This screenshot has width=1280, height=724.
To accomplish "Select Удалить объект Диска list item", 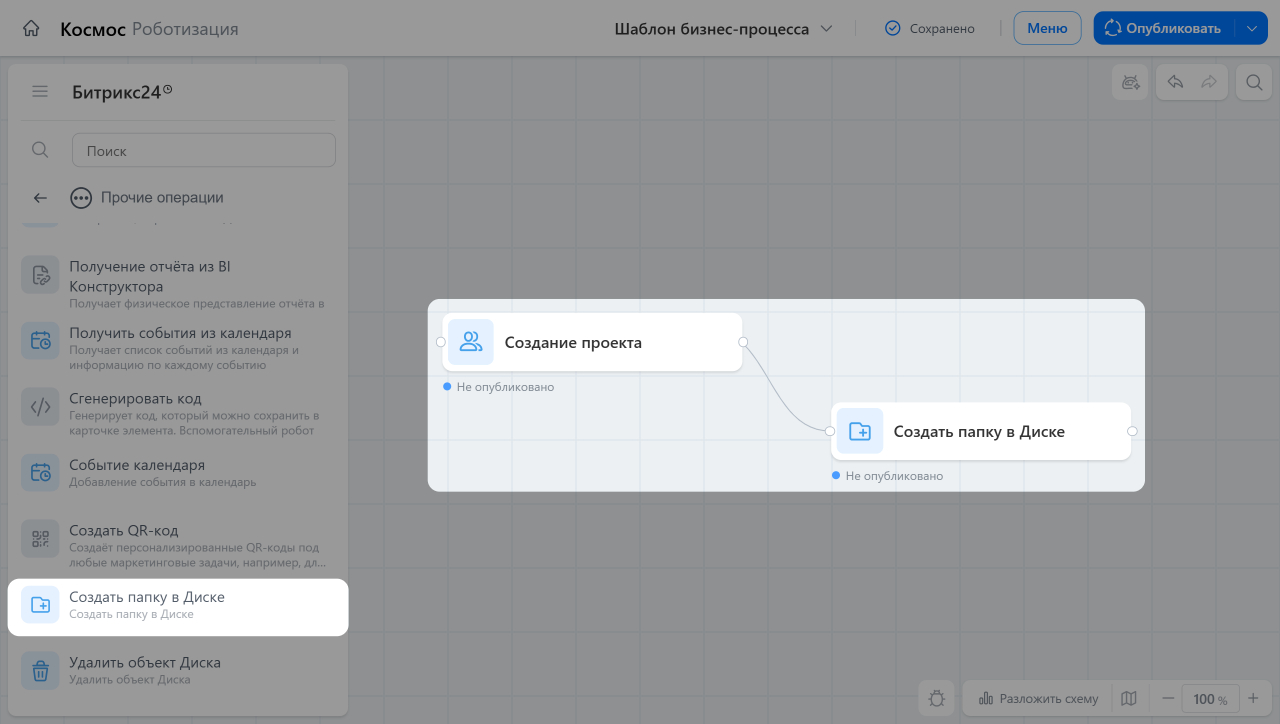I will 178,671.
